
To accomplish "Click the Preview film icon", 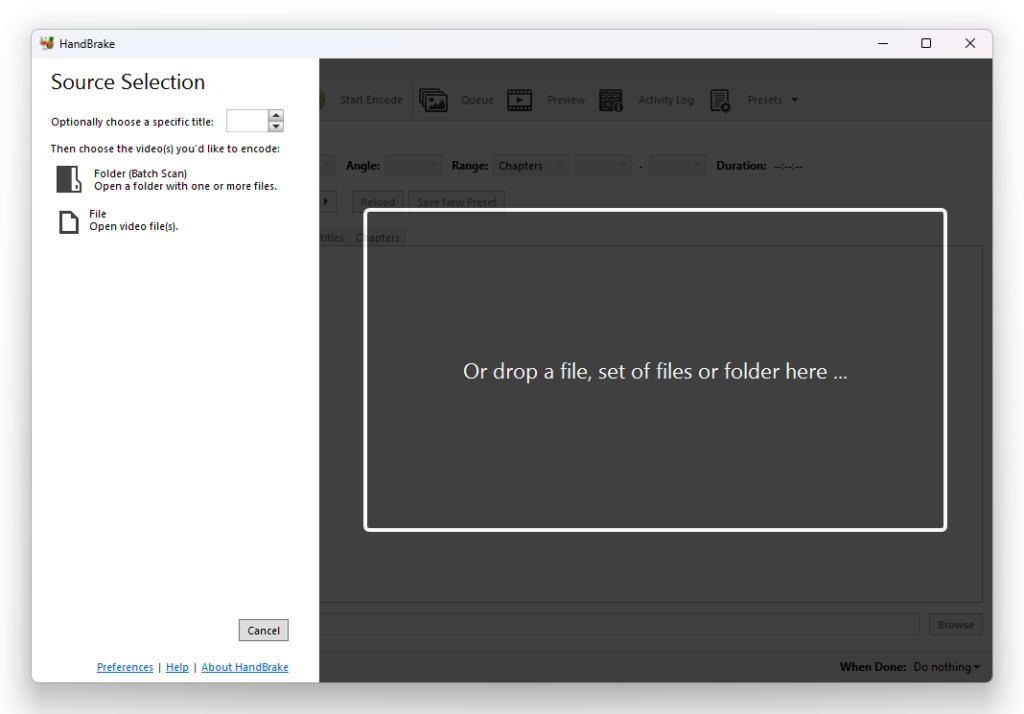I will click(519, 100).
